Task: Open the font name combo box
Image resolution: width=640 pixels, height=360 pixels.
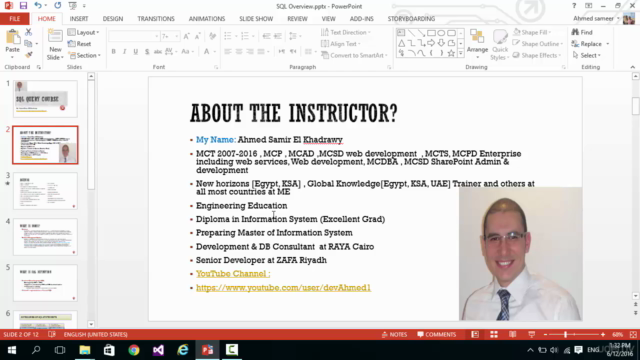Action: [134, 36]
